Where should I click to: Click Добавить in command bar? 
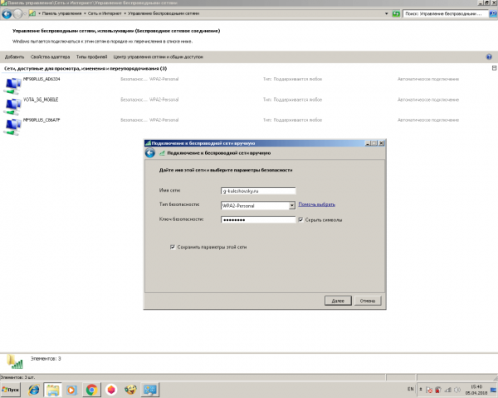[x=14, y=57]
